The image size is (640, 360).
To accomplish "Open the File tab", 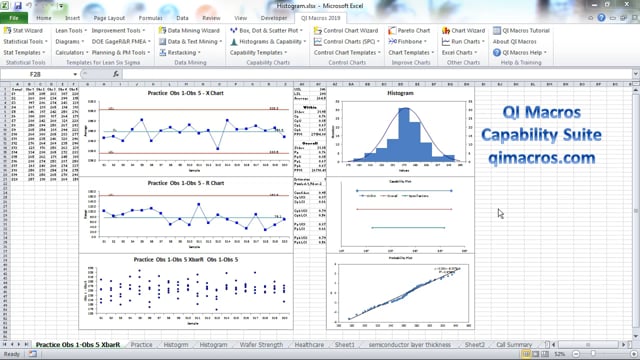I will pos(14,18).
